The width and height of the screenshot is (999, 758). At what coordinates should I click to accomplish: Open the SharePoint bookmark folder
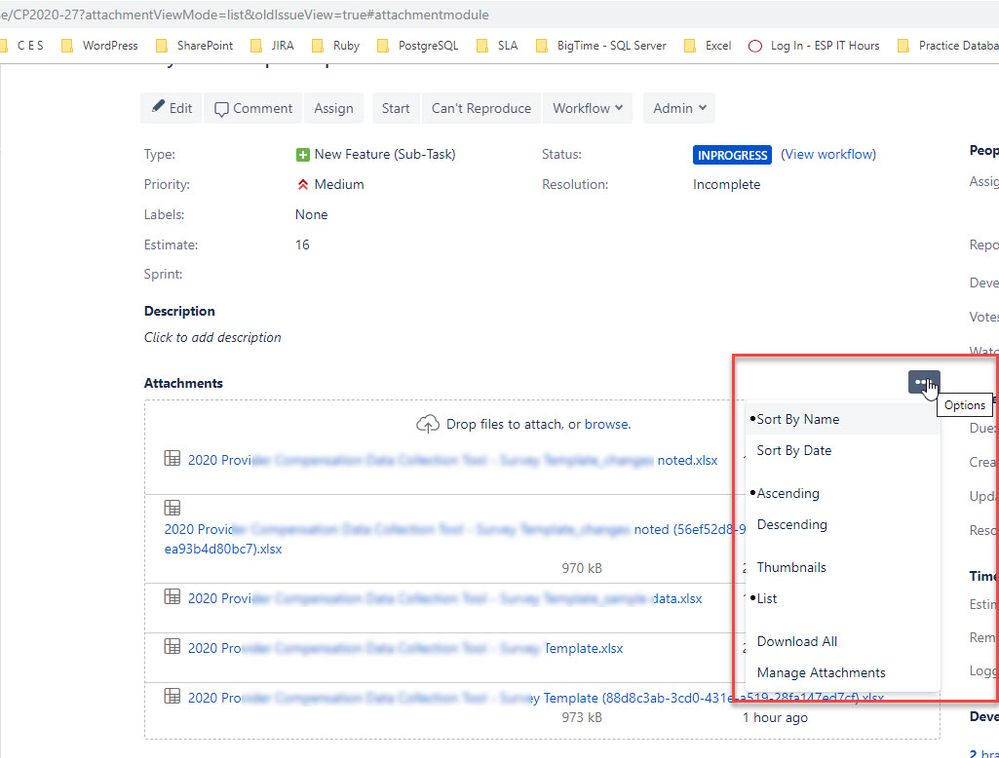point(194,46)
